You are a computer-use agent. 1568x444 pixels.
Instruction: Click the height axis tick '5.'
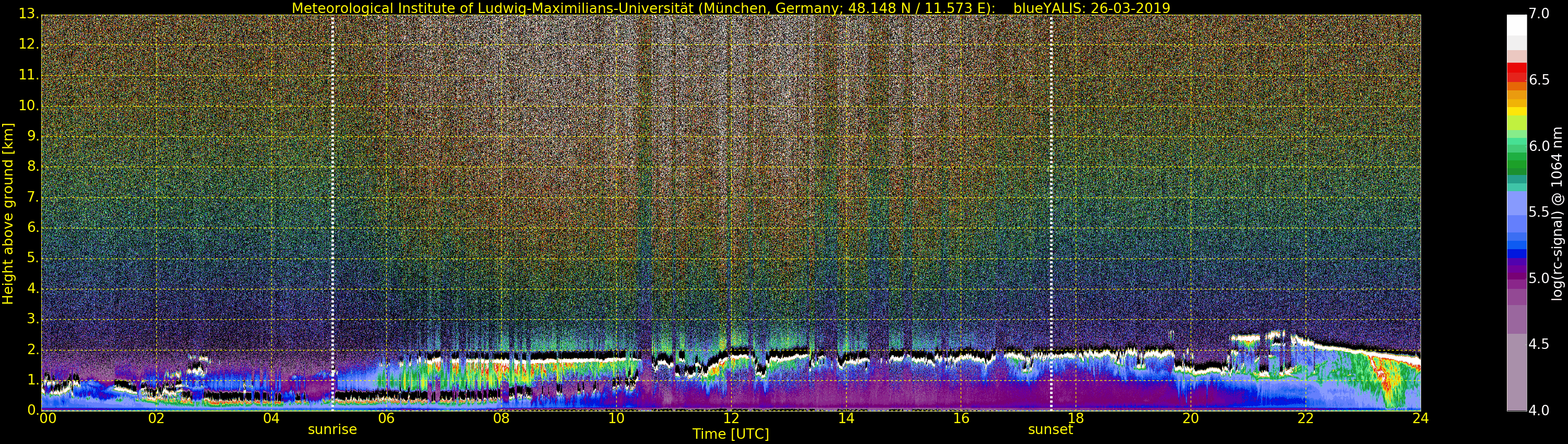coord(33,258)
